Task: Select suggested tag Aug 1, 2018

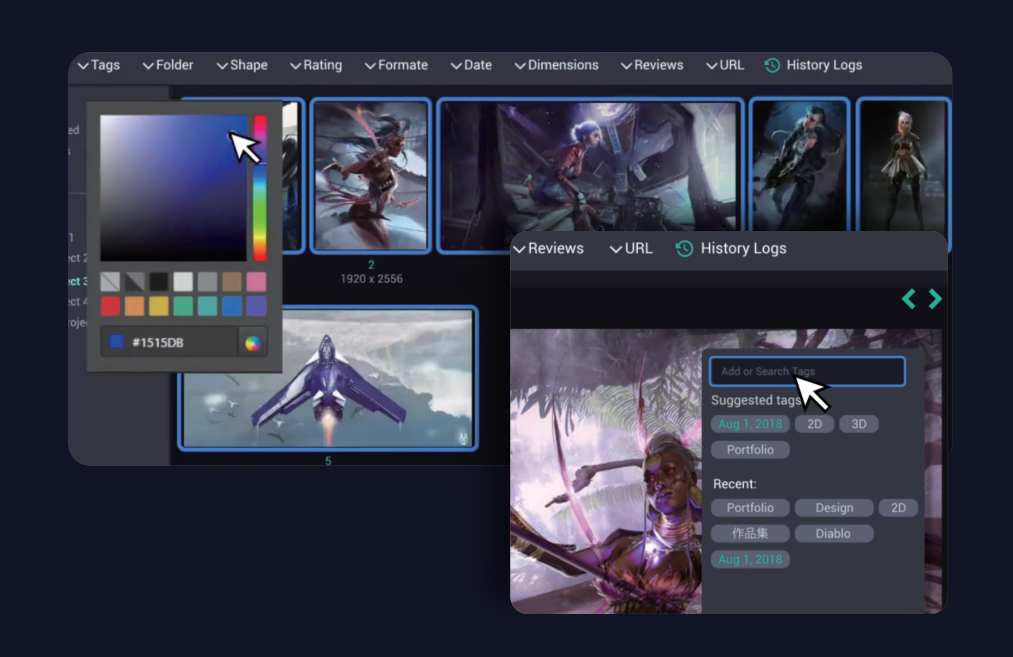Action: [x=750, y=424]
